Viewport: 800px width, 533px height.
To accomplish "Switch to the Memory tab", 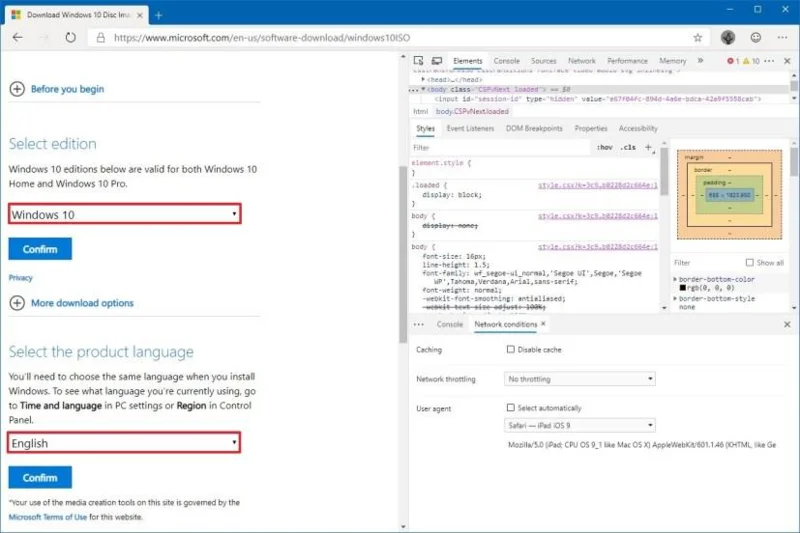I will pyautogui.click(x=672, y=61).
